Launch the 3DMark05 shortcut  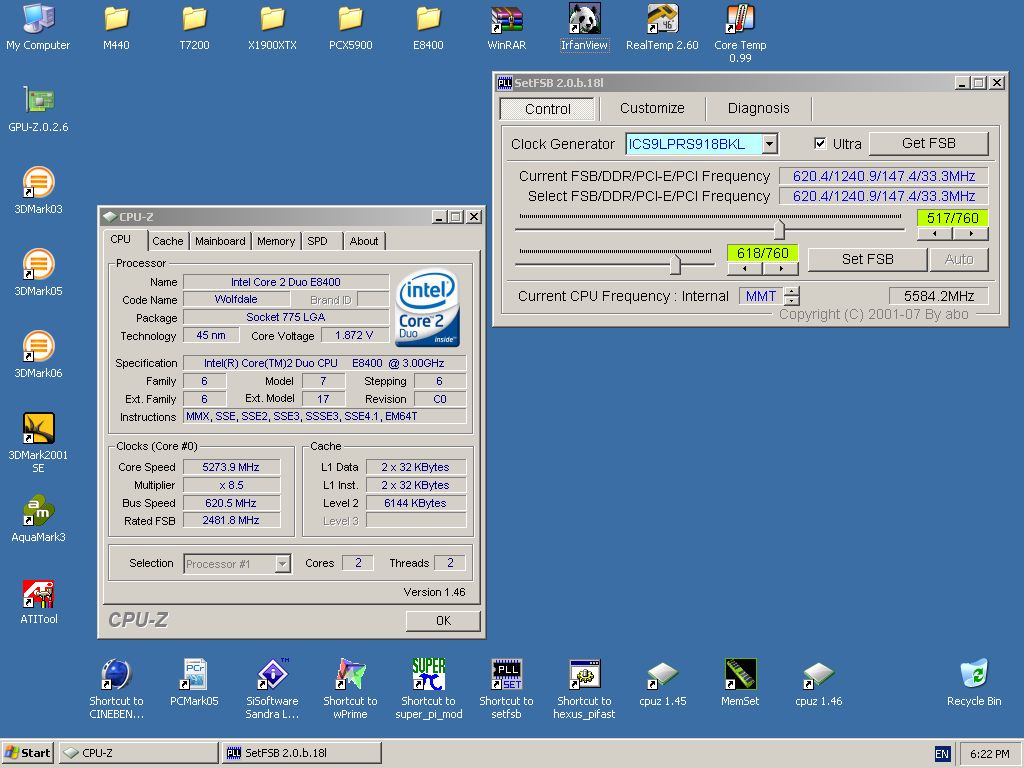[x=39, y=274]
